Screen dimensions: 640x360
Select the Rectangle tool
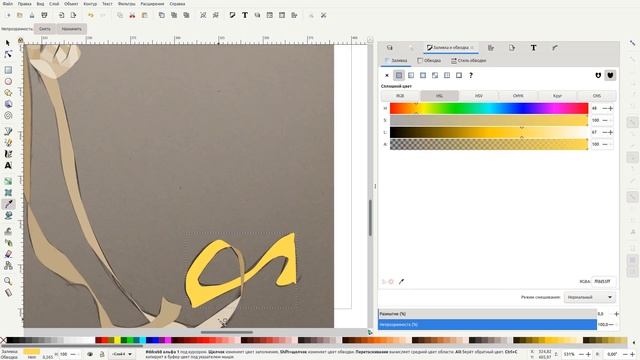(x=8, y=70)
